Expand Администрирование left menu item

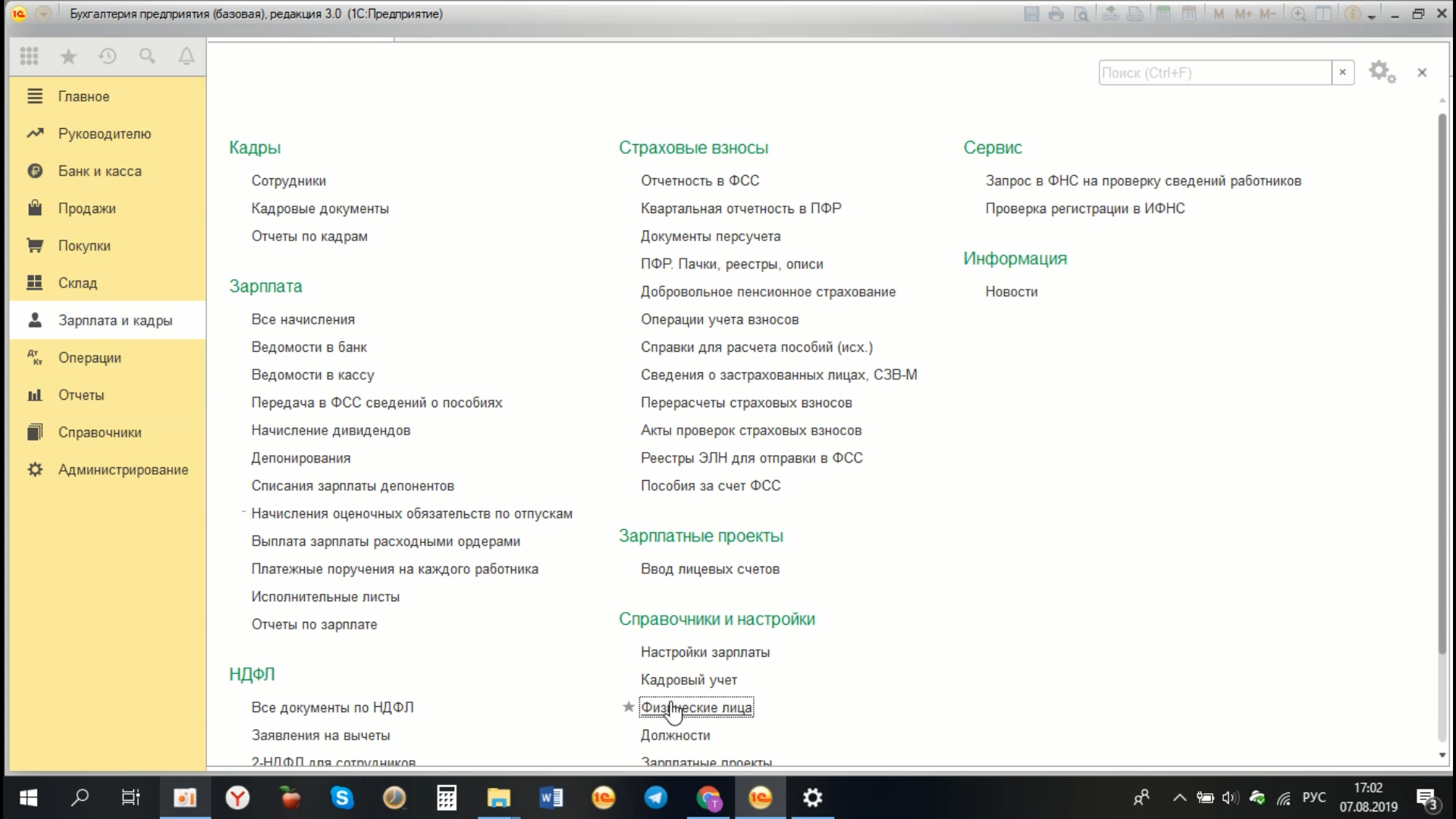[x=123, y=469]
